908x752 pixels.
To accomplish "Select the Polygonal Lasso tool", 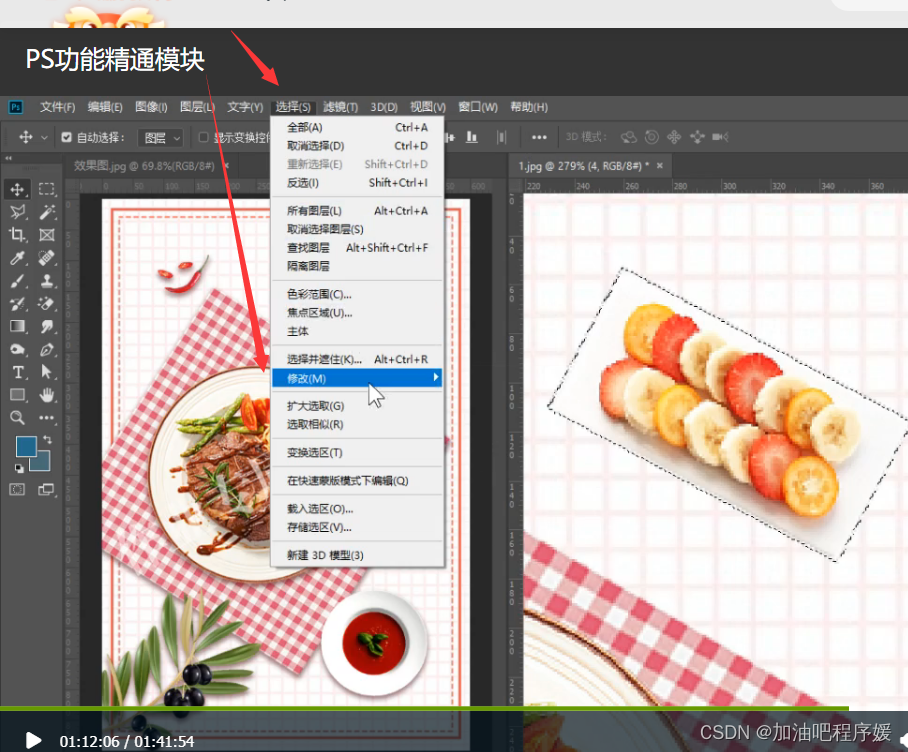I will [17, 212].
